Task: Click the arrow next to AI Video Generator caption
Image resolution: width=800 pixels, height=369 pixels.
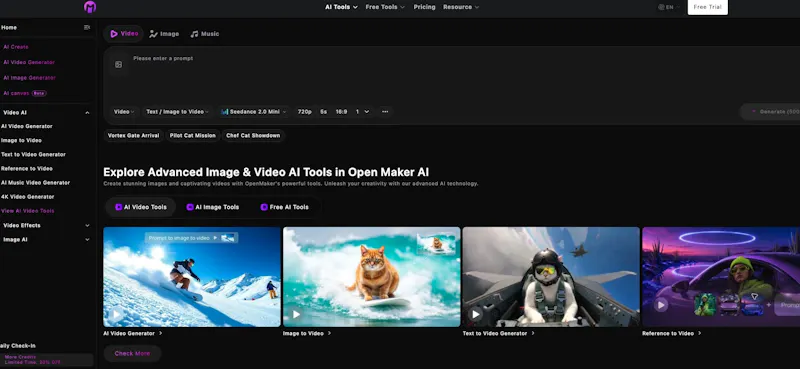Action: 161,333
